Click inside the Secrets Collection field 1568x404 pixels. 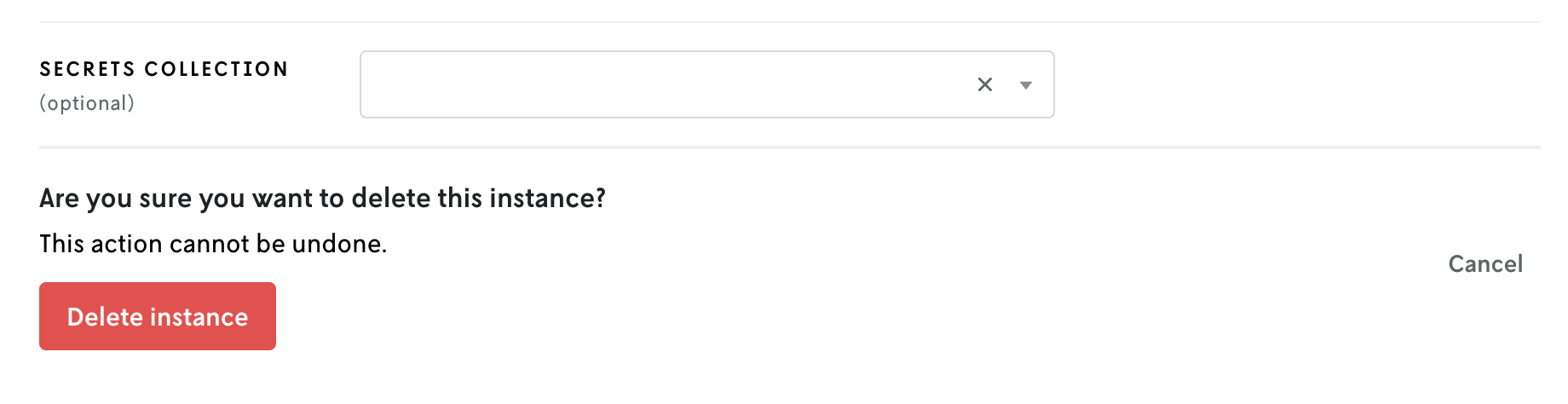665,84
